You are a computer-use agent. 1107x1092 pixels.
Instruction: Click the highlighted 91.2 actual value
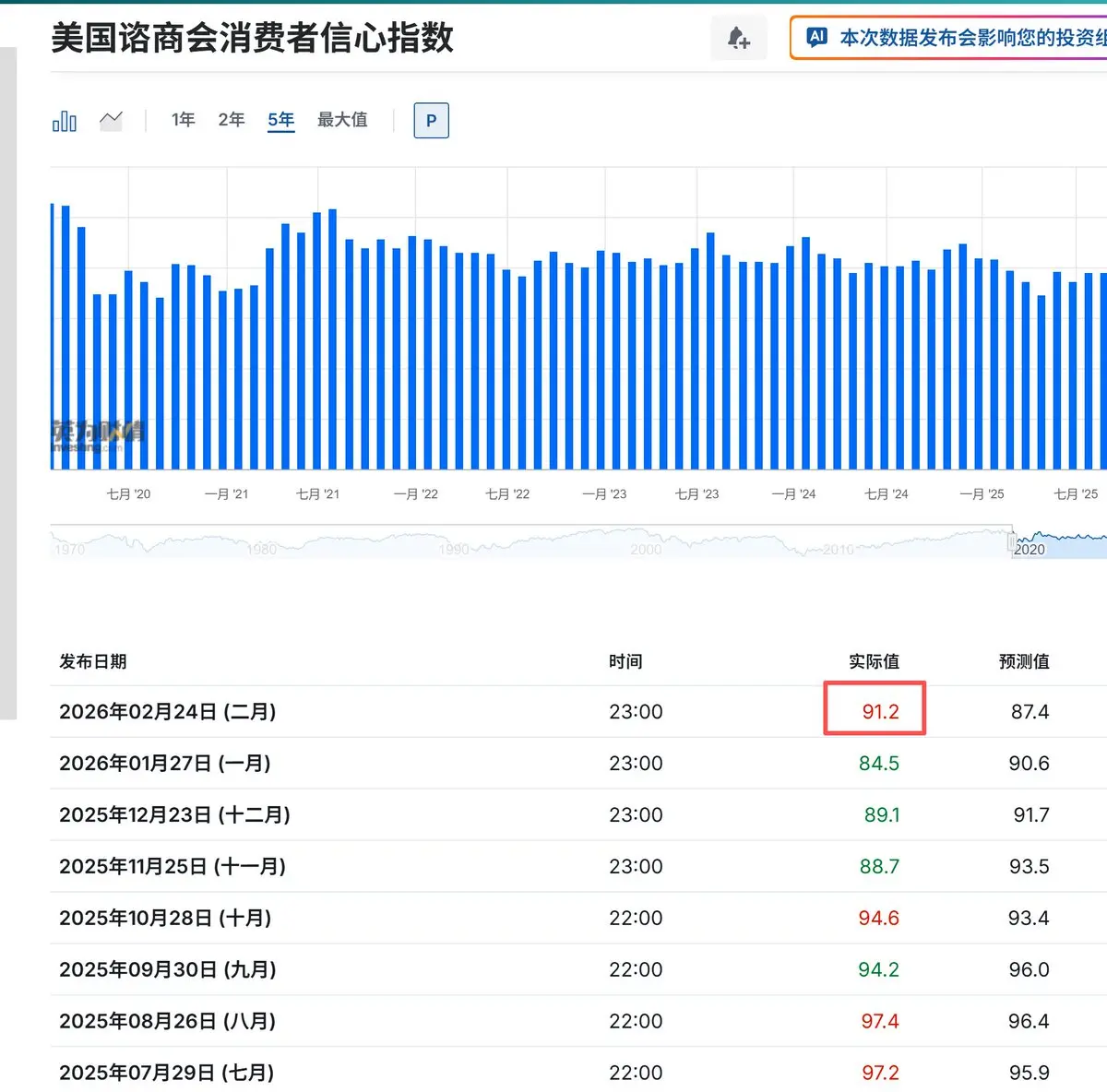[879, 712]
